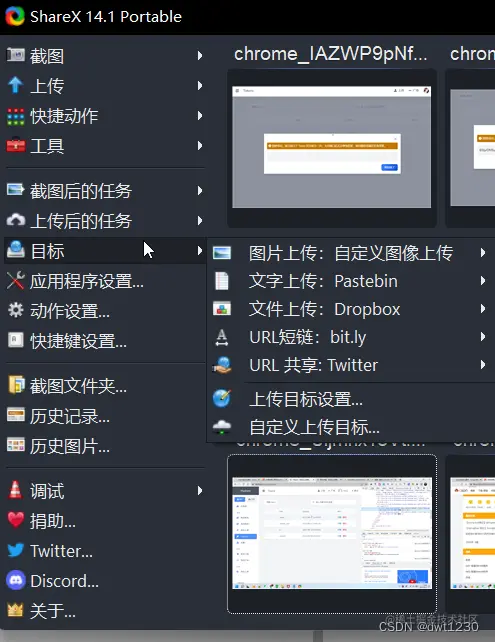The image size is (495, 642).
Task: Select 文字上传: Pastebin menu entry
Action: [x=351, y=281]
